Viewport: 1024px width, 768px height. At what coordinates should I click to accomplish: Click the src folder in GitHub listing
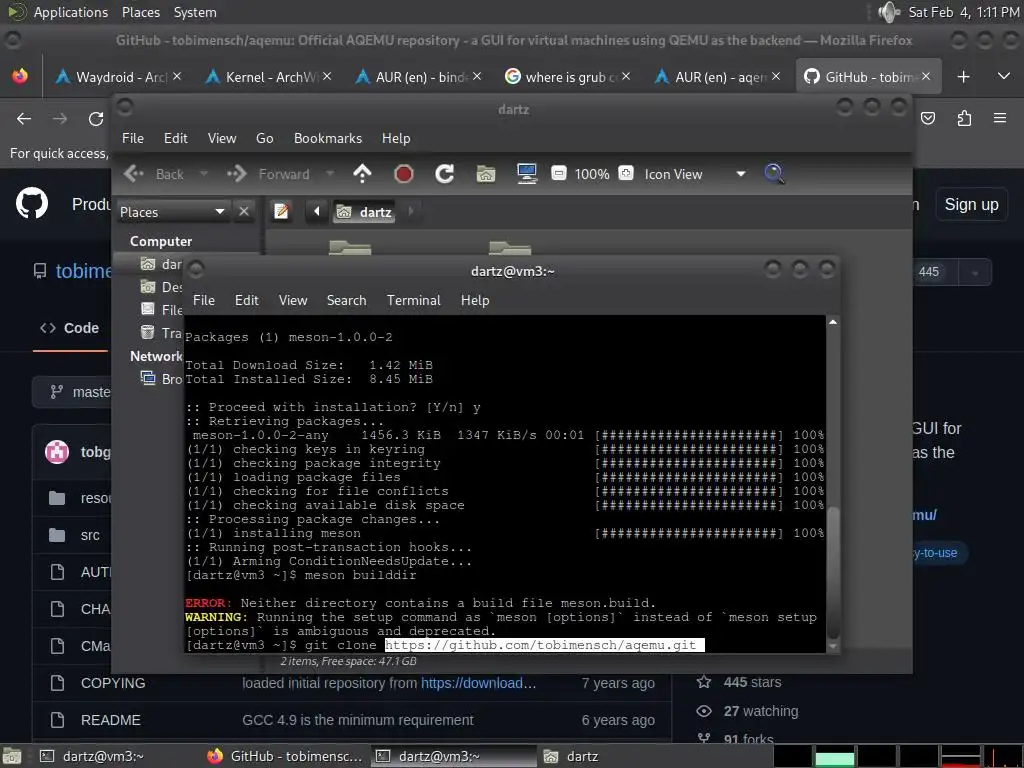[90, 536]
